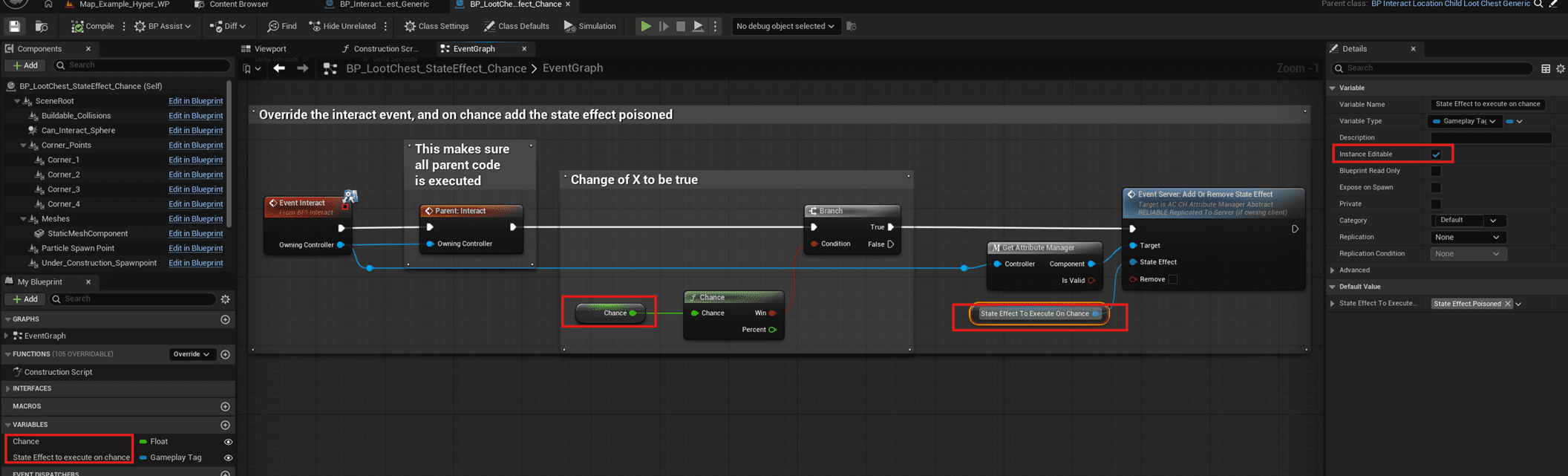Expand the INTERFACES section
Screen dimensions: 1568x476
tap(7, 388)
